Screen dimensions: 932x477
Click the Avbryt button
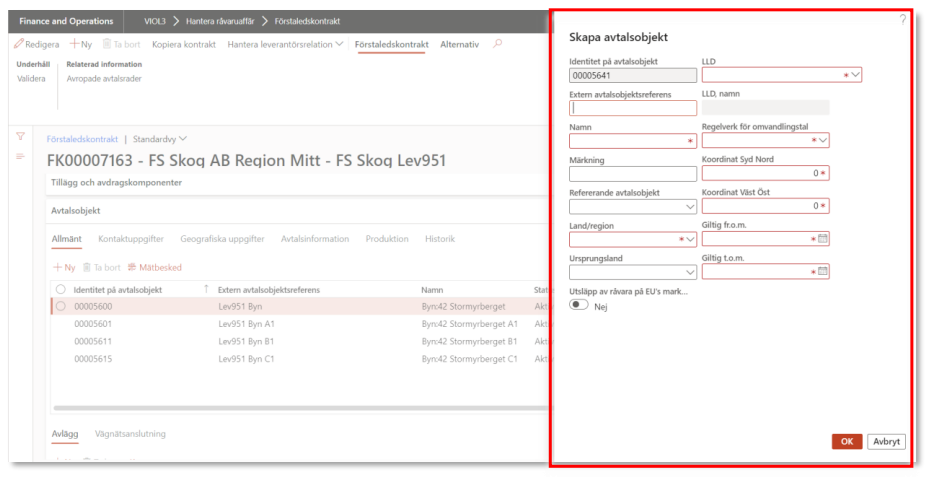886,441
